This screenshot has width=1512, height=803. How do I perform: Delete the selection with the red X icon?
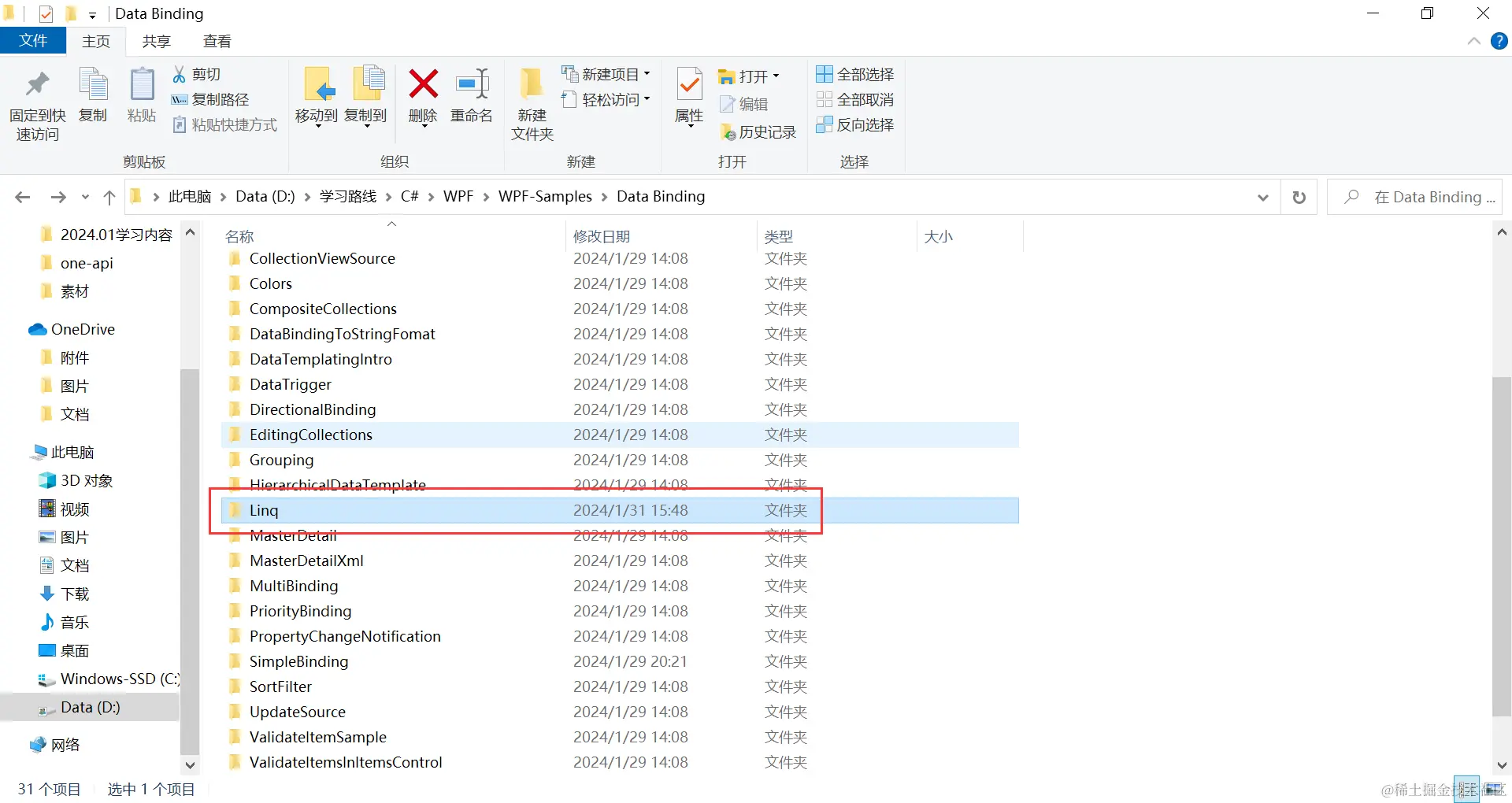coord(423,83)
